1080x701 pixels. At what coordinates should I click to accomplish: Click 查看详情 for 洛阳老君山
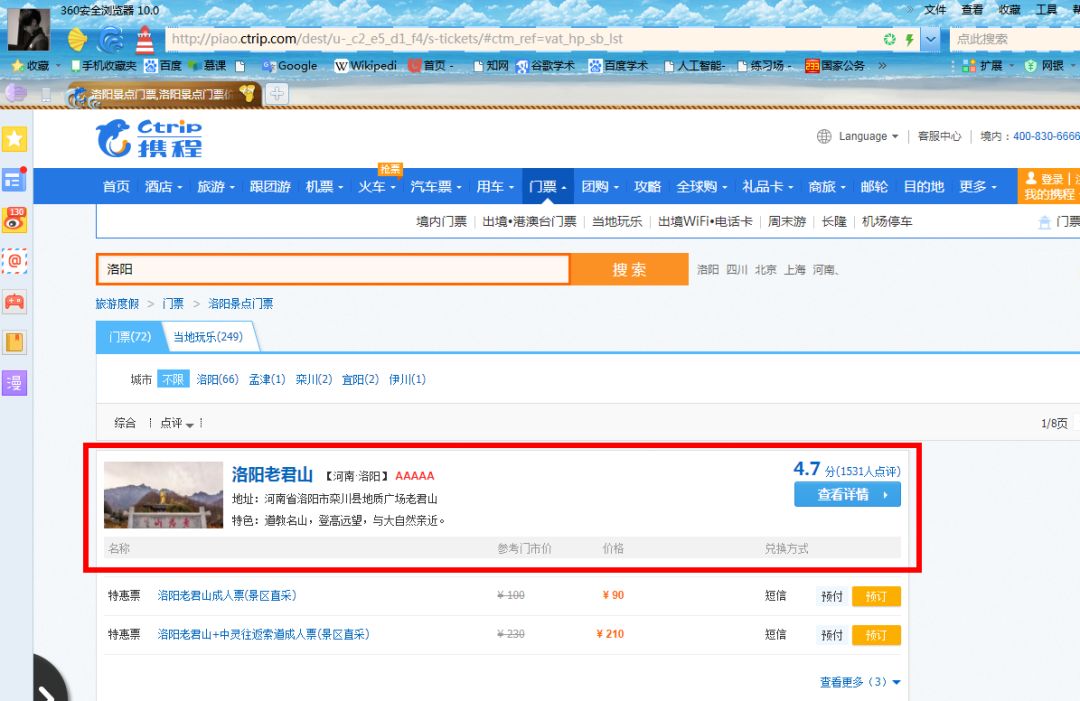click(x=847, y=494)
